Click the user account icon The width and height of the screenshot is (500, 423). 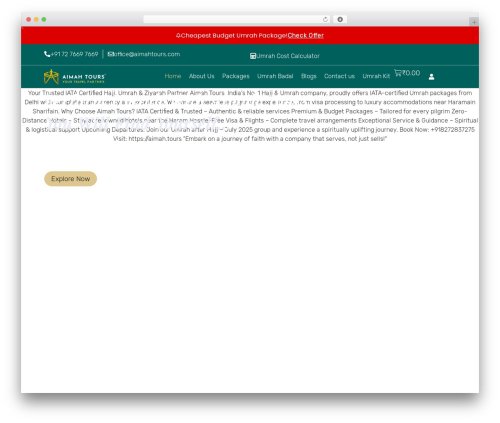tap(431, 77)
